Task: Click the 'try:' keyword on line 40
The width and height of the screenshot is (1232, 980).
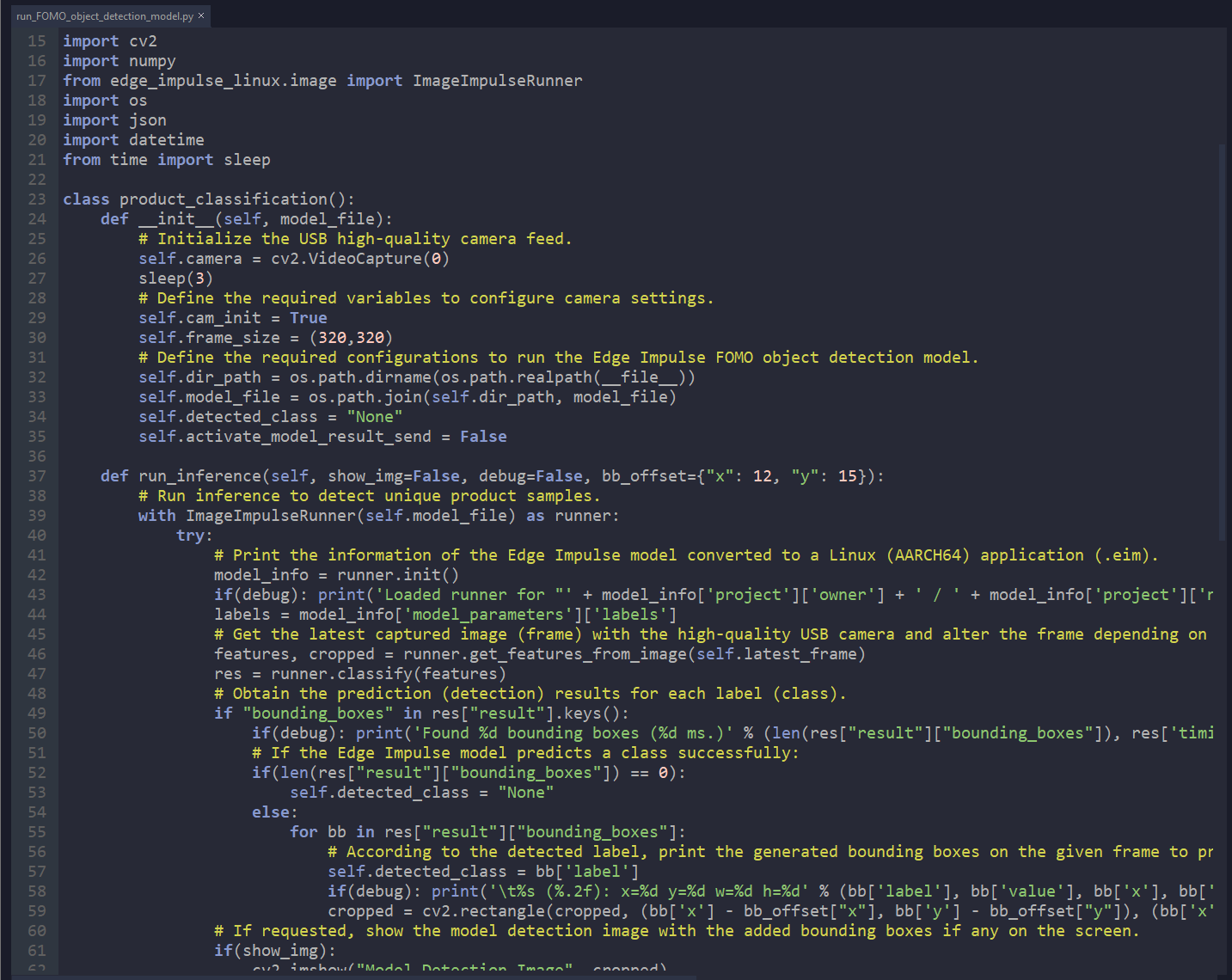Action: [x=194, y=536]
